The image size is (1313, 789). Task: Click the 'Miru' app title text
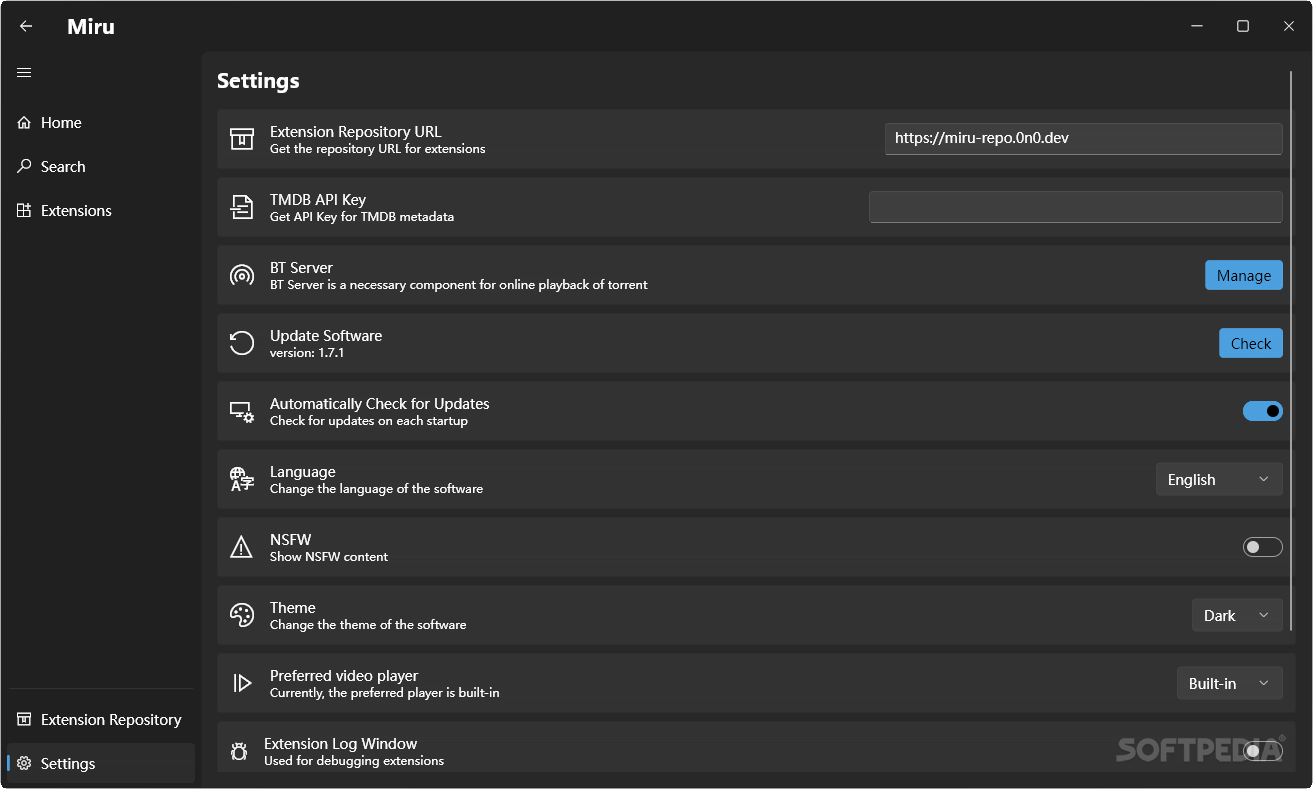point(91,27)
